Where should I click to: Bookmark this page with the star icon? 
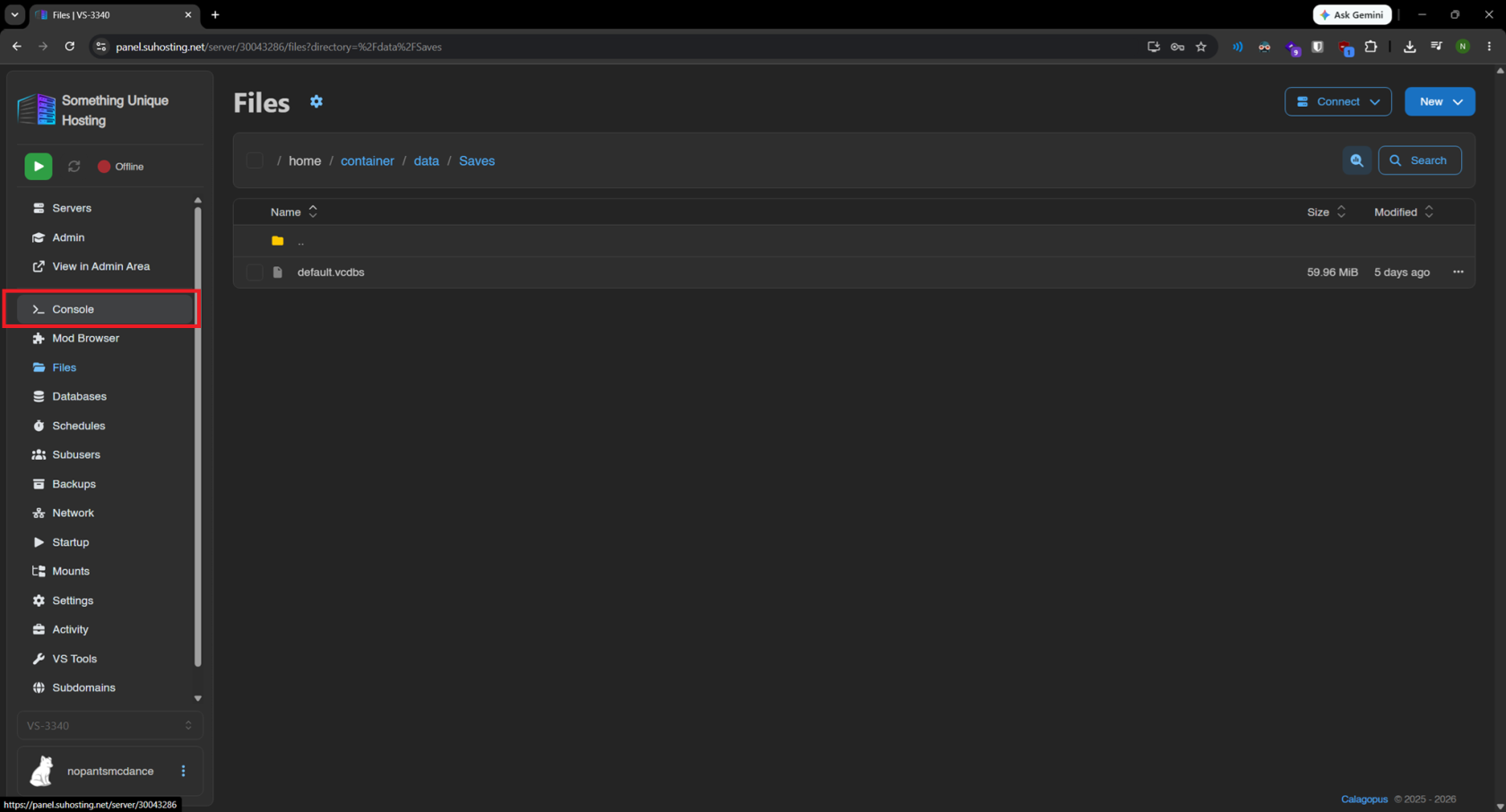pyautogui.click(x=1201, y=47)
